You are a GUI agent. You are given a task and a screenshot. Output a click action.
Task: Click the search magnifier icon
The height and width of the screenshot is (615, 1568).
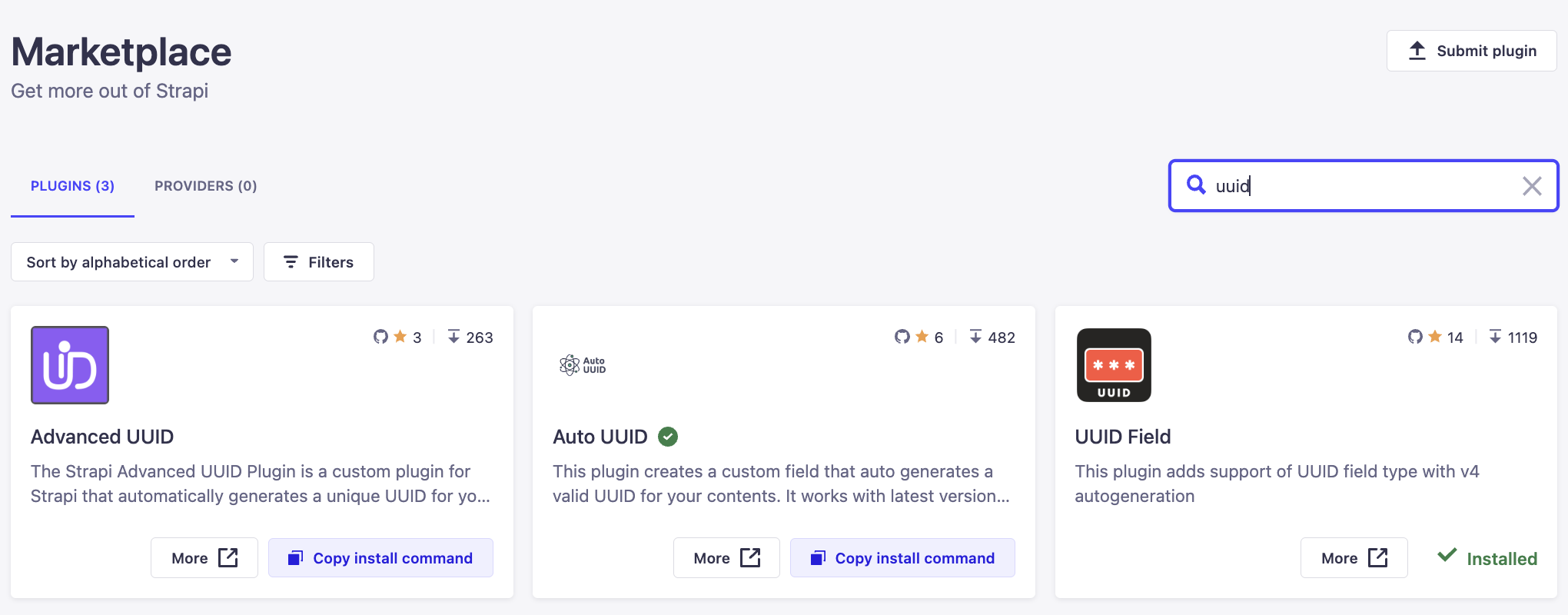pos(1196,184)
